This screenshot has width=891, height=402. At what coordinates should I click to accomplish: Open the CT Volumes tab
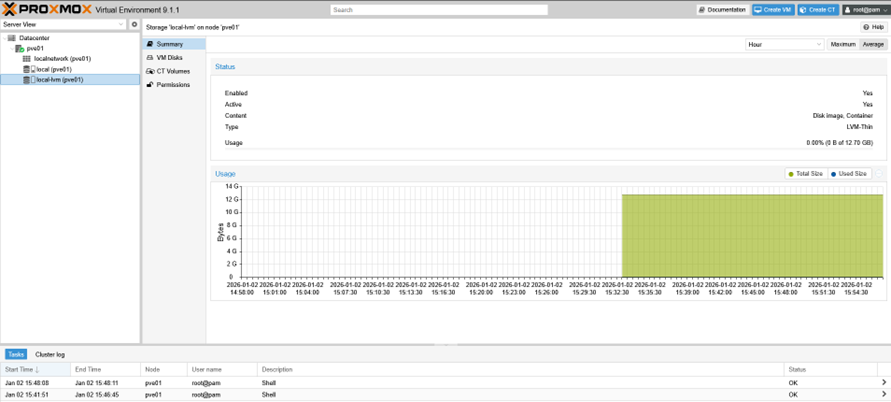[174, 71]
